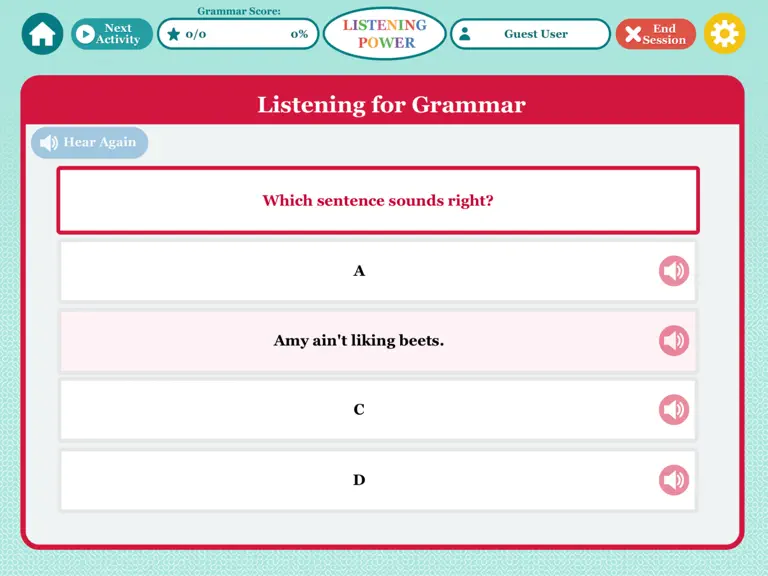Select answer option C
The height and width of the screenshot is (576, 768).
378,409
